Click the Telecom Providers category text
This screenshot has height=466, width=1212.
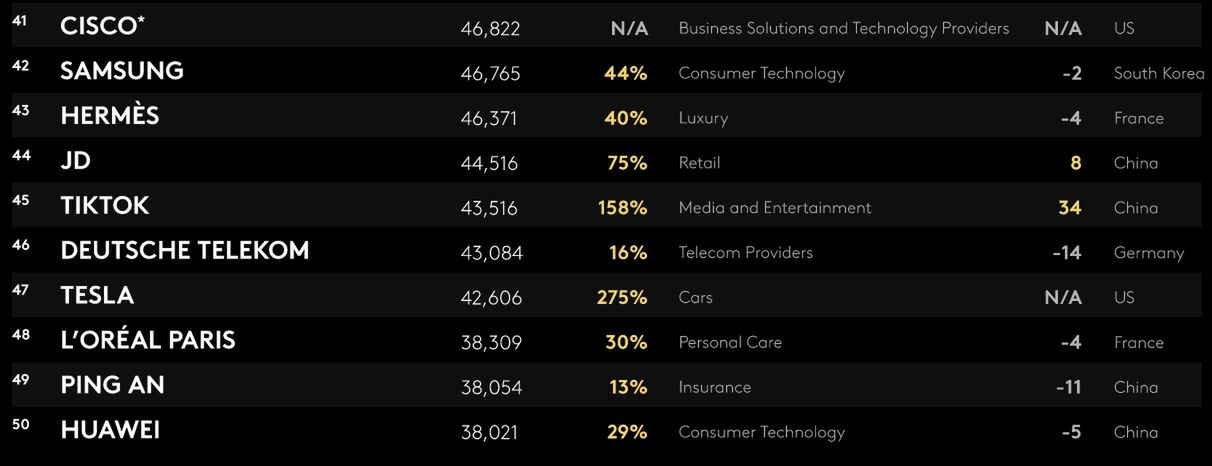pos(746,253)
